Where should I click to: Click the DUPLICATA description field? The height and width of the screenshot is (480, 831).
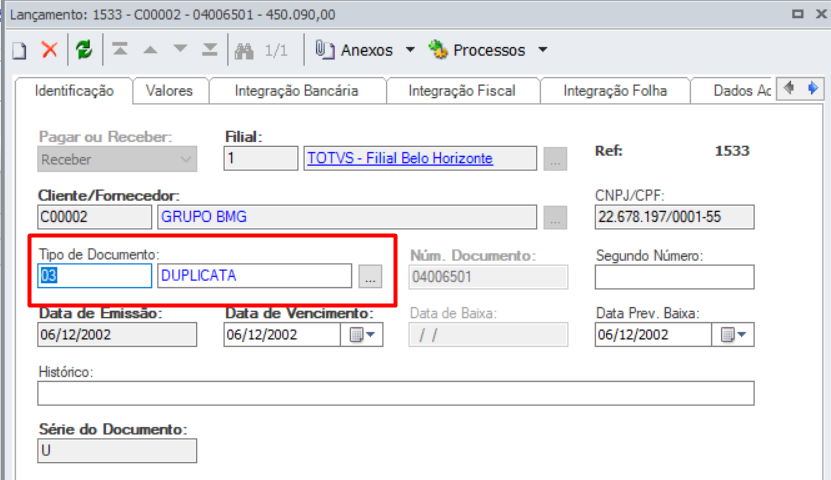[x=254, y=276]
